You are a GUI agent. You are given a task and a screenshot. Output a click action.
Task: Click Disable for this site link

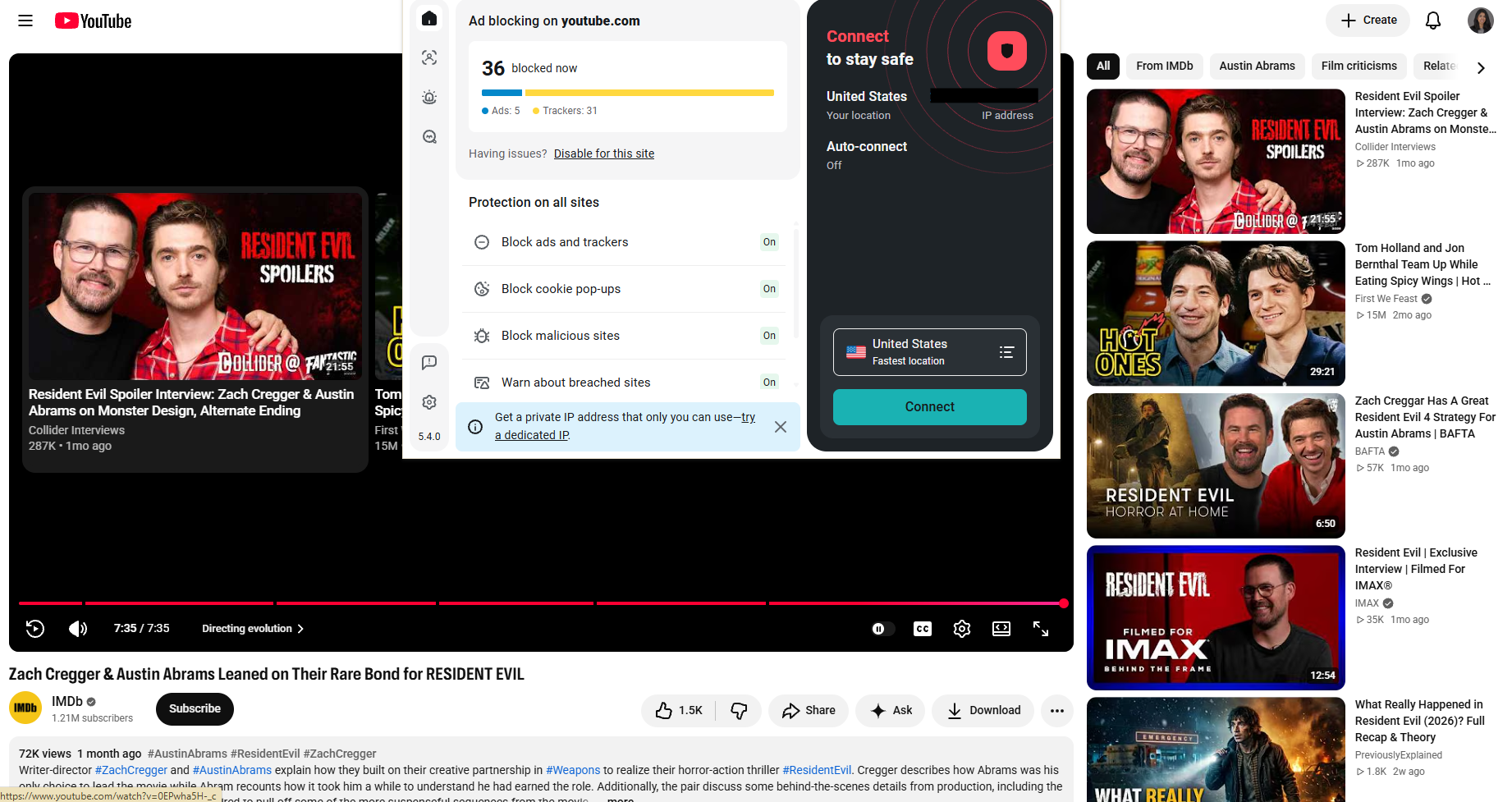tap(604, 154)
